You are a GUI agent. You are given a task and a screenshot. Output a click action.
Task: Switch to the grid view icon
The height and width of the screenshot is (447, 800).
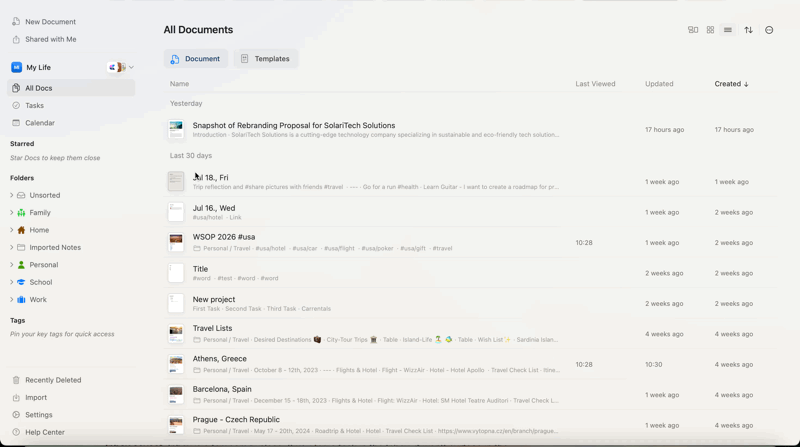click(x=710, y=30)
